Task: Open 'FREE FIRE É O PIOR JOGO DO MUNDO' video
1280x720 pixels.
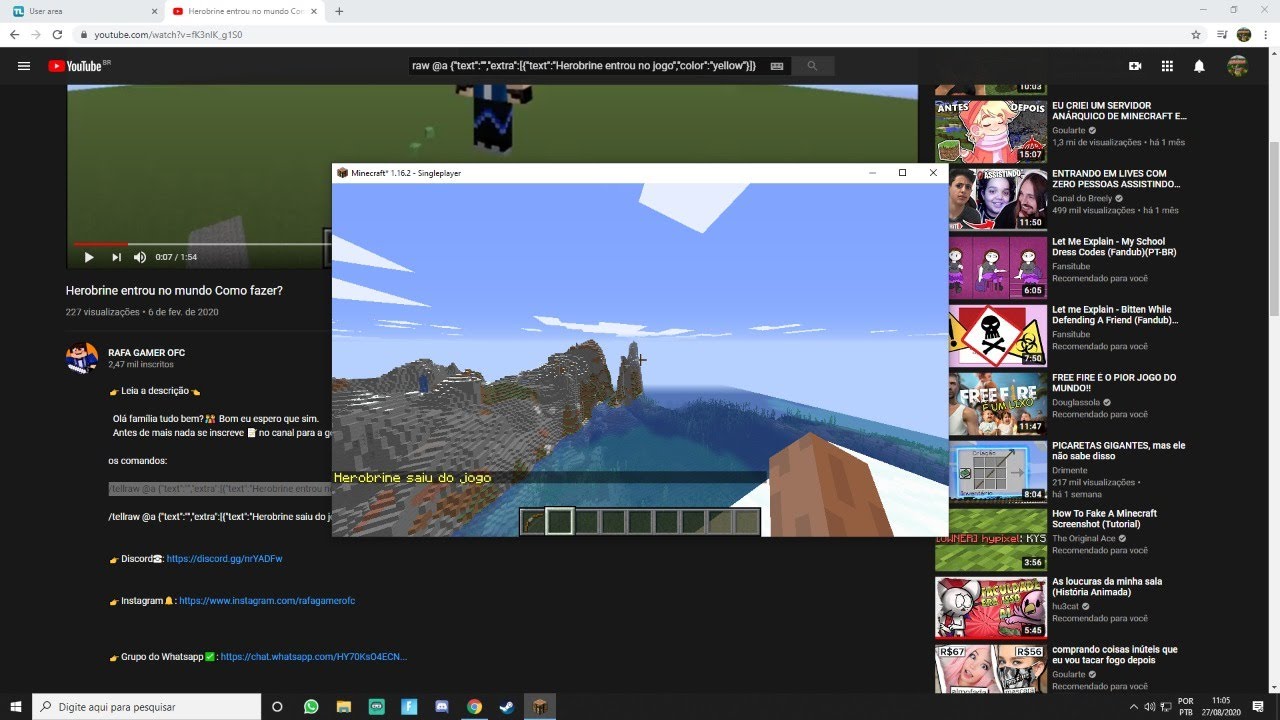Action: [x=1114, y=383]
